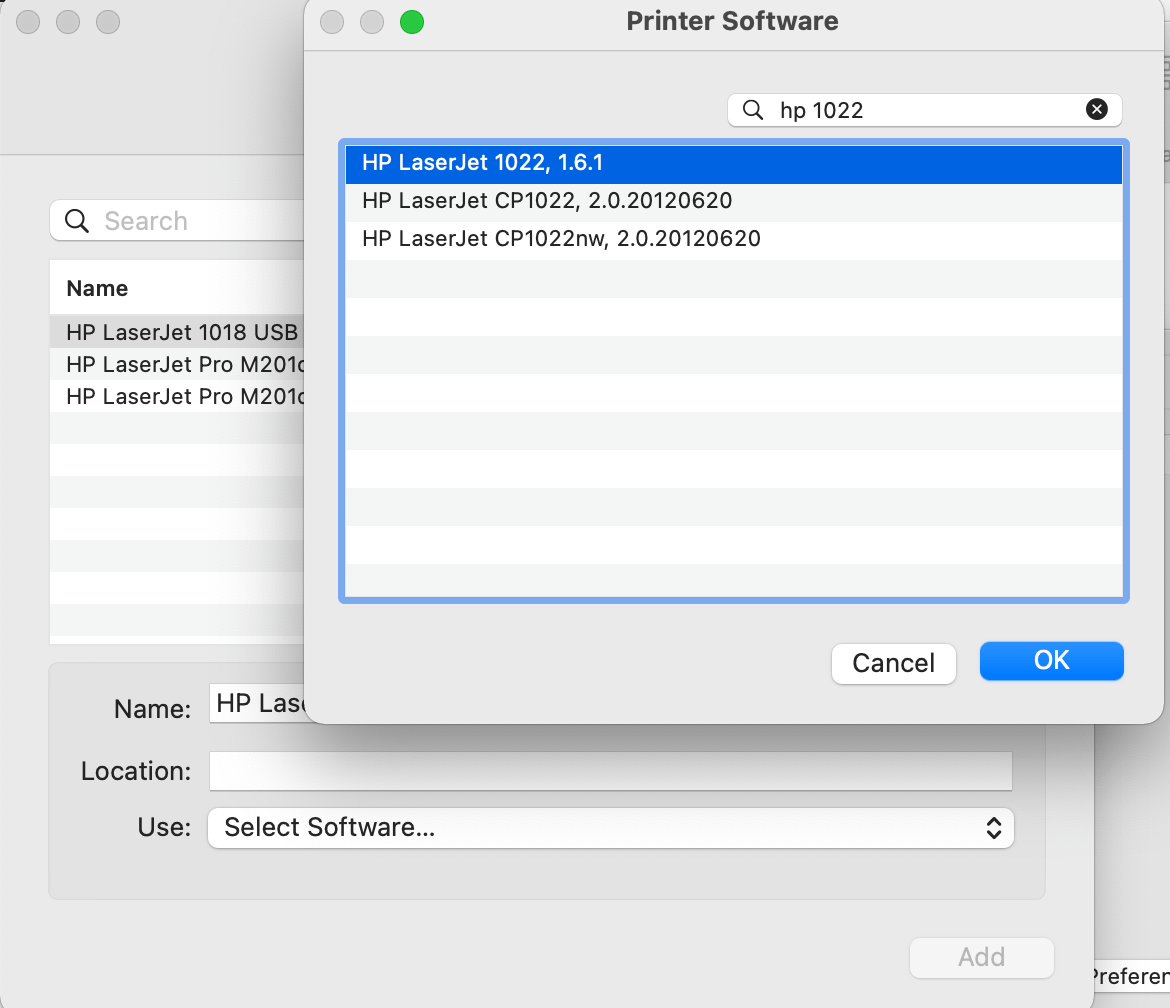The width and height of the screenshot is (1170, 1008).
Task: Select HP LaserJet 1022, 1.6.1 driver
Action: pyautogui.click(x=733, y=163)
